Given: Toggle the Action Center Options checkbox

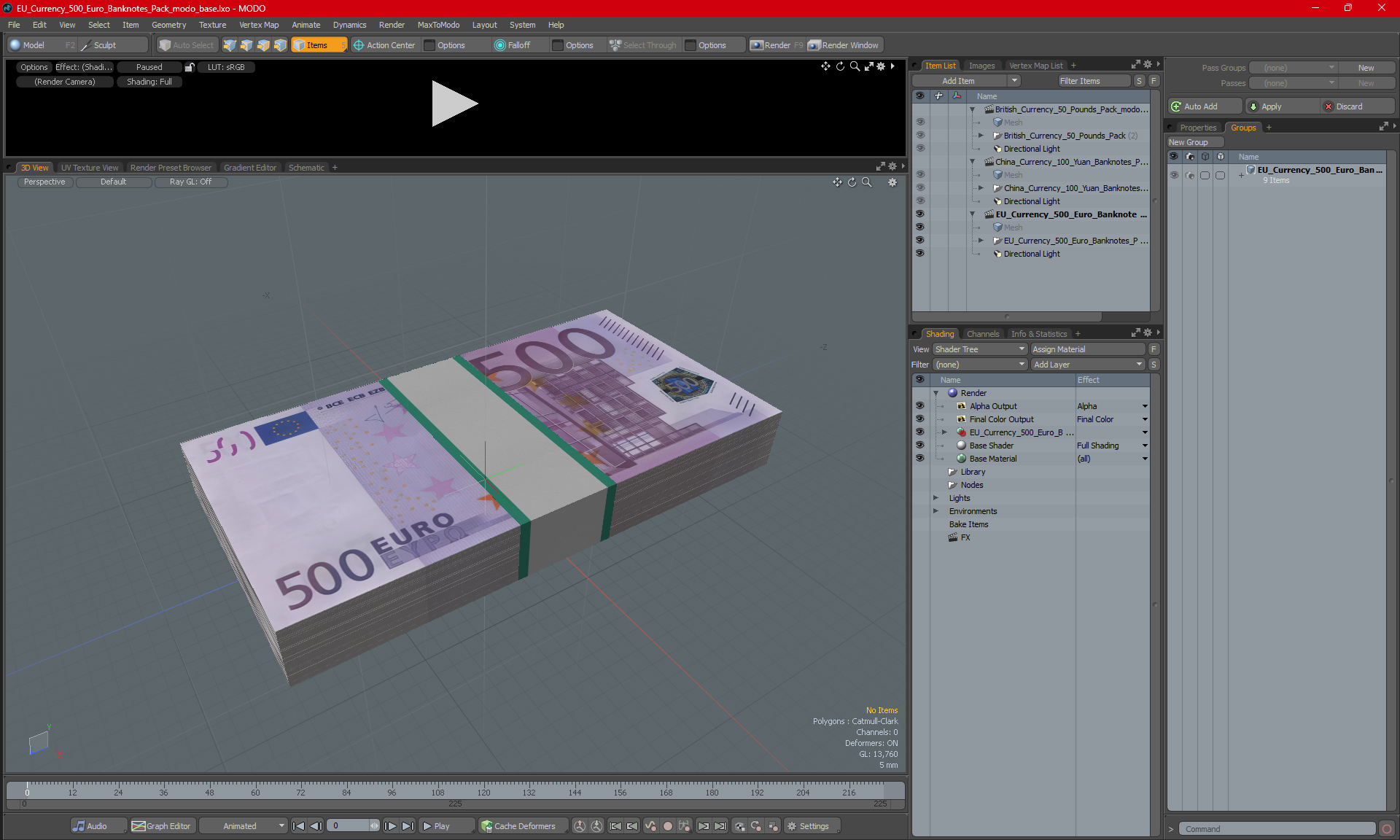Looking at the screenshot, I should (429, 45).
